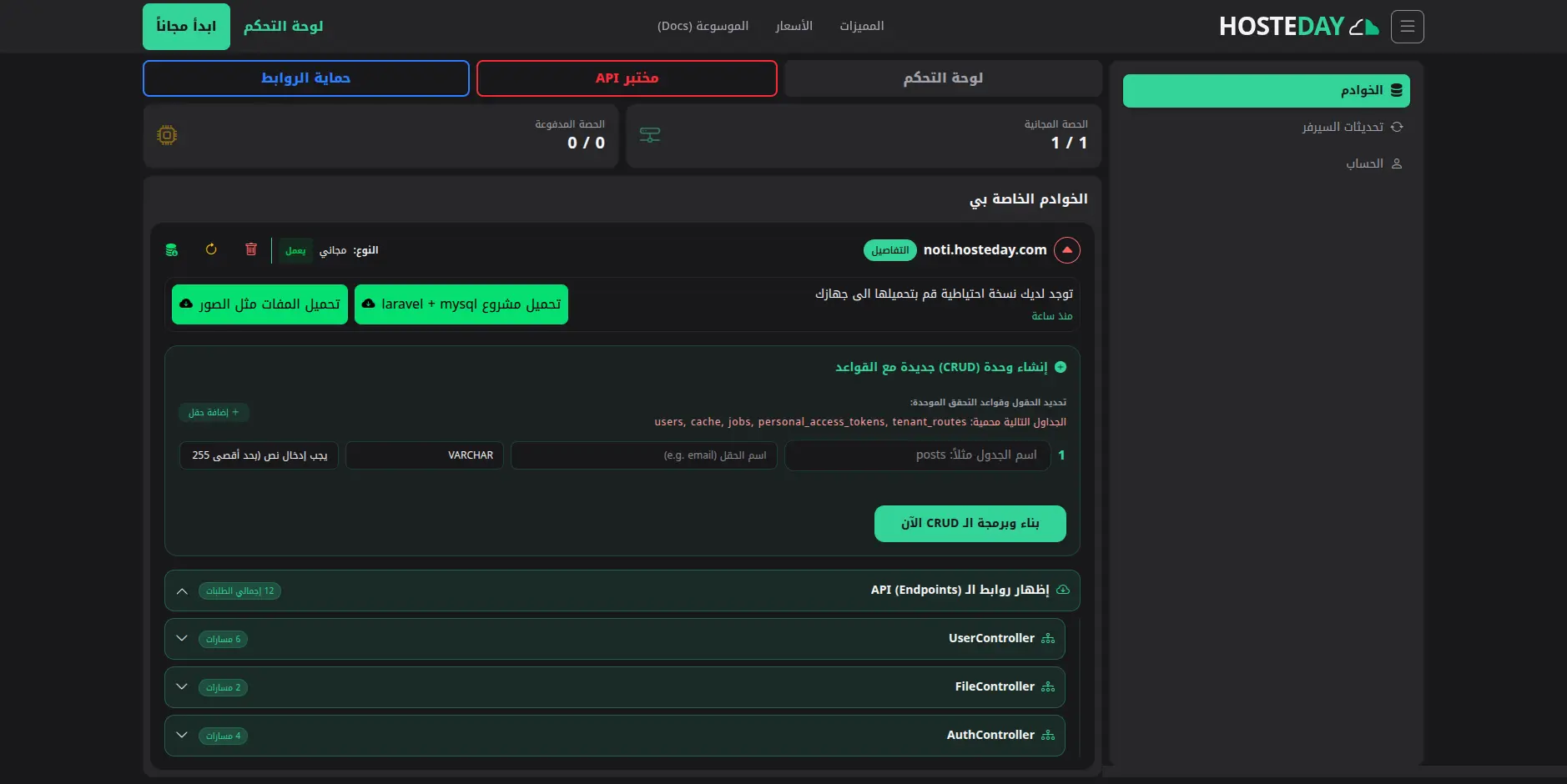
Task: Click the server updates sync icon in sidebar
Action: coord(1397,127)
